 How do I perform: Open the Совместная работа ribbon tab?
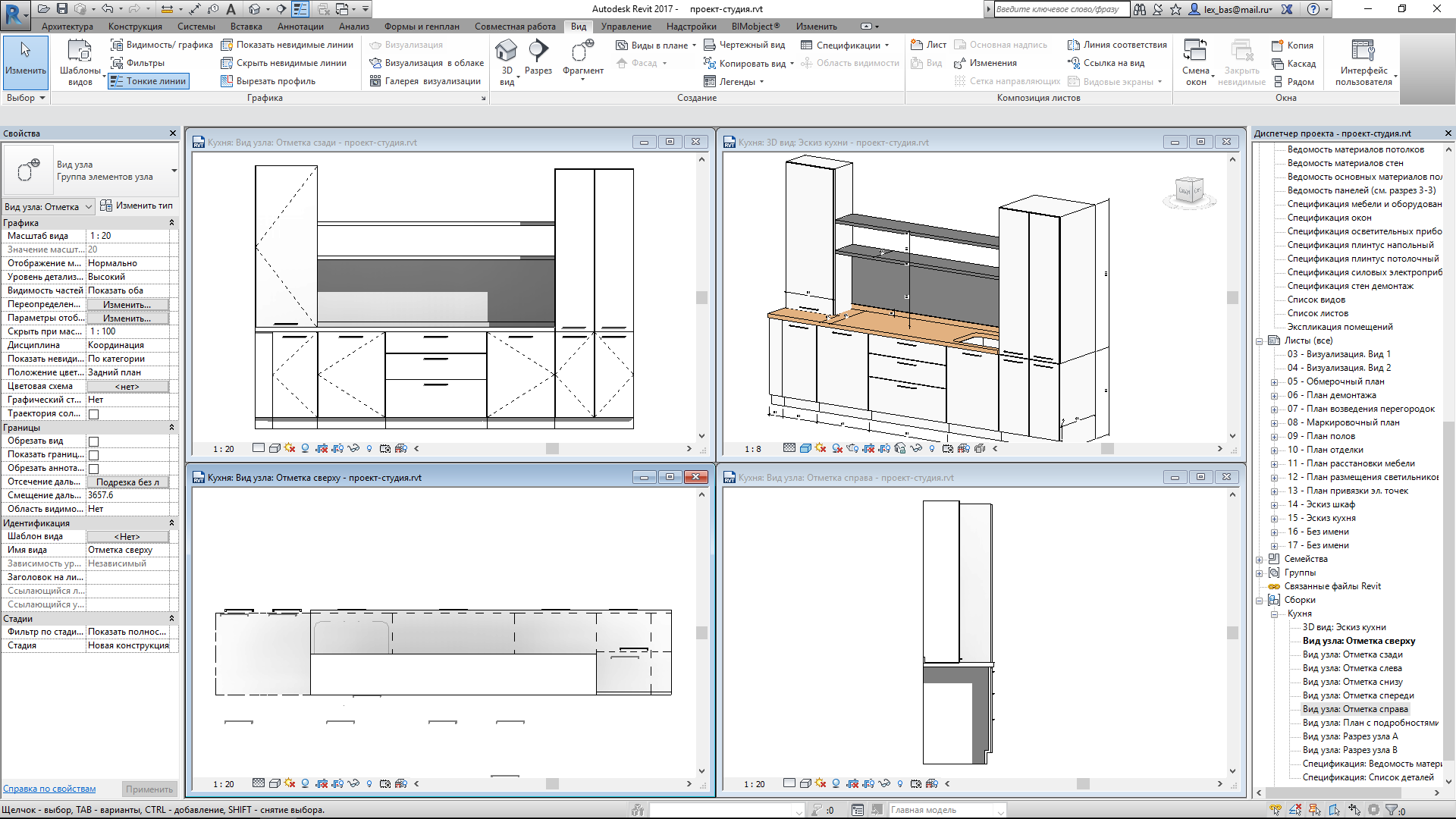515,27
